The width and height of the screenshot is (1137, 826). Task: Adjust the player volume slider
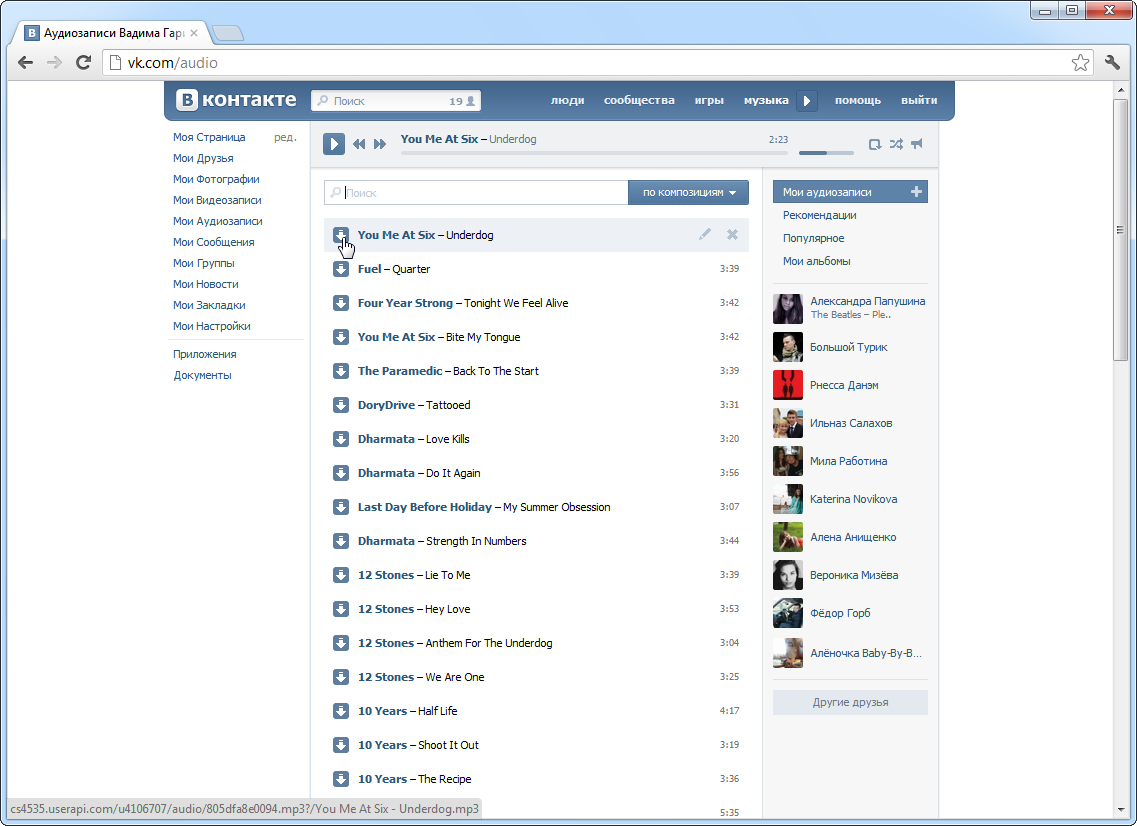(x=826, y=153)
